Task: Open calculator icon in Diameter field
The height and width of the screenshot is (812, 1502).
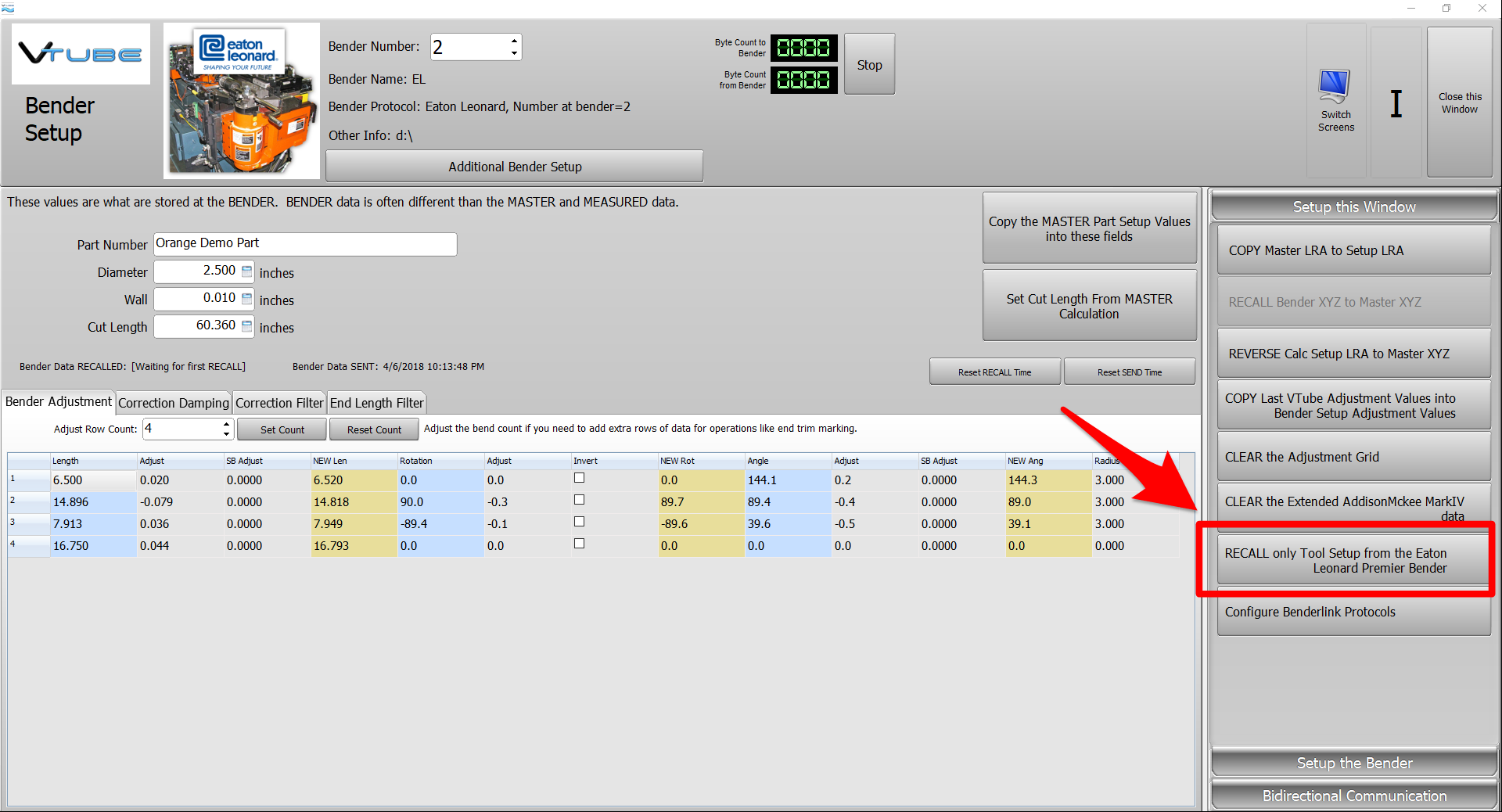Action: [247, 271]
